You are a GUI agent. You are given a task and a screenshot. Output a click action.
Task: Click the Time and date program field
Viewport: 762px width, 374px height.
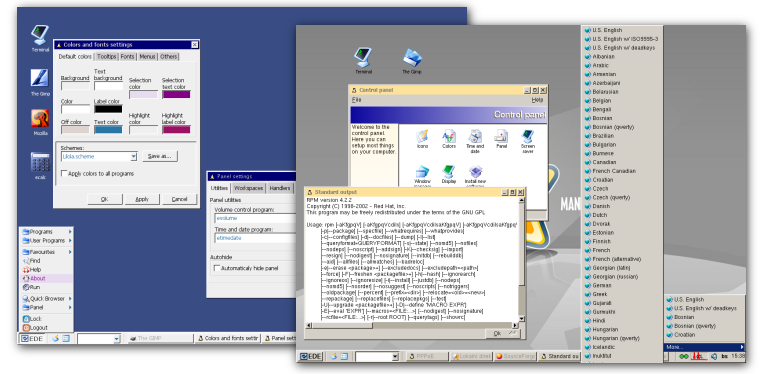pyautogui.click(x=255, y=238)
